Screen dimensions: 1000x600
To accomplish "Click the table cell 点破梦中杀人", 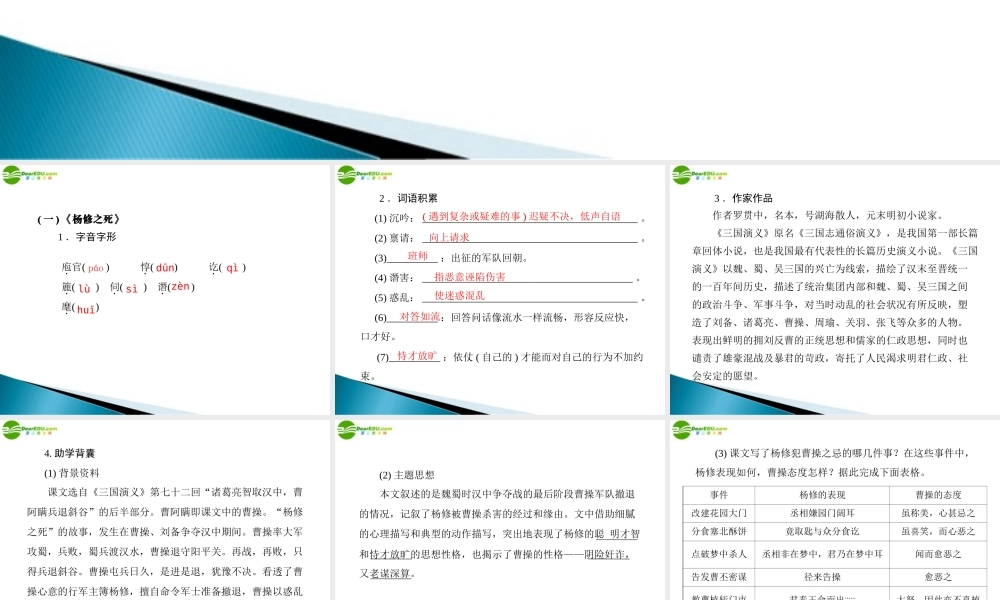I will click(719, 554).
